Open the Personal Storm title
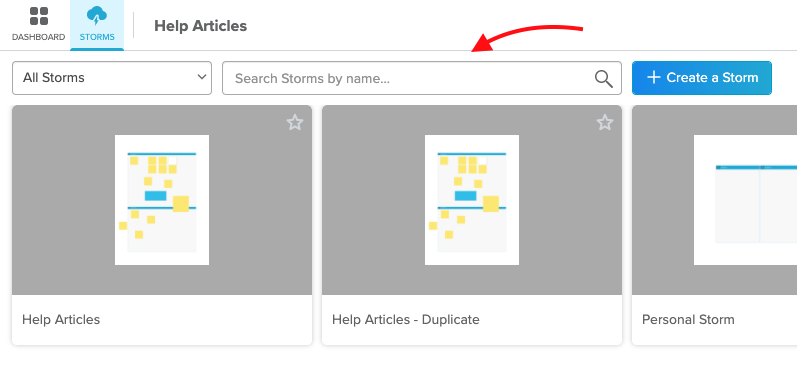 [688, 320]
